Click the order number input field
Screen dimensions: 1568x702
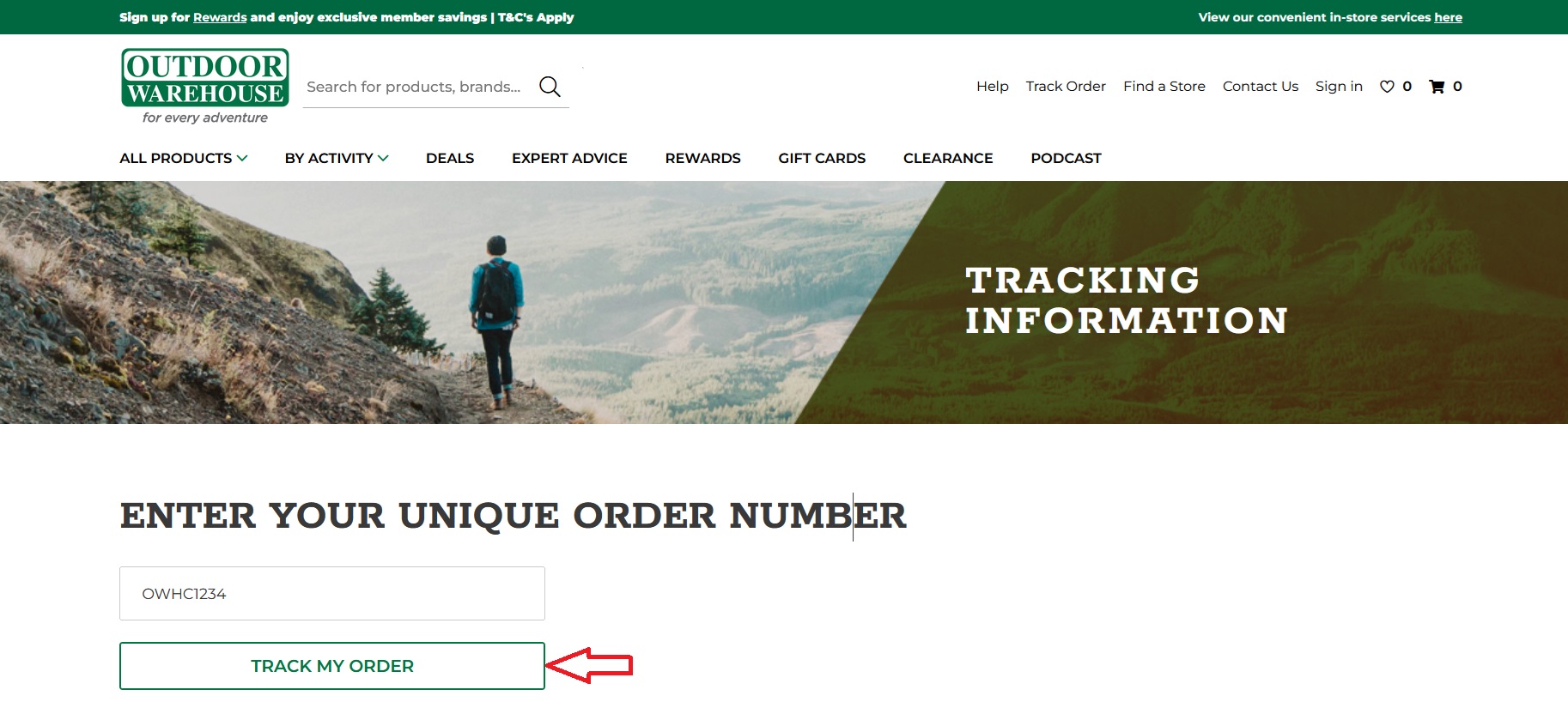[332, 593]
